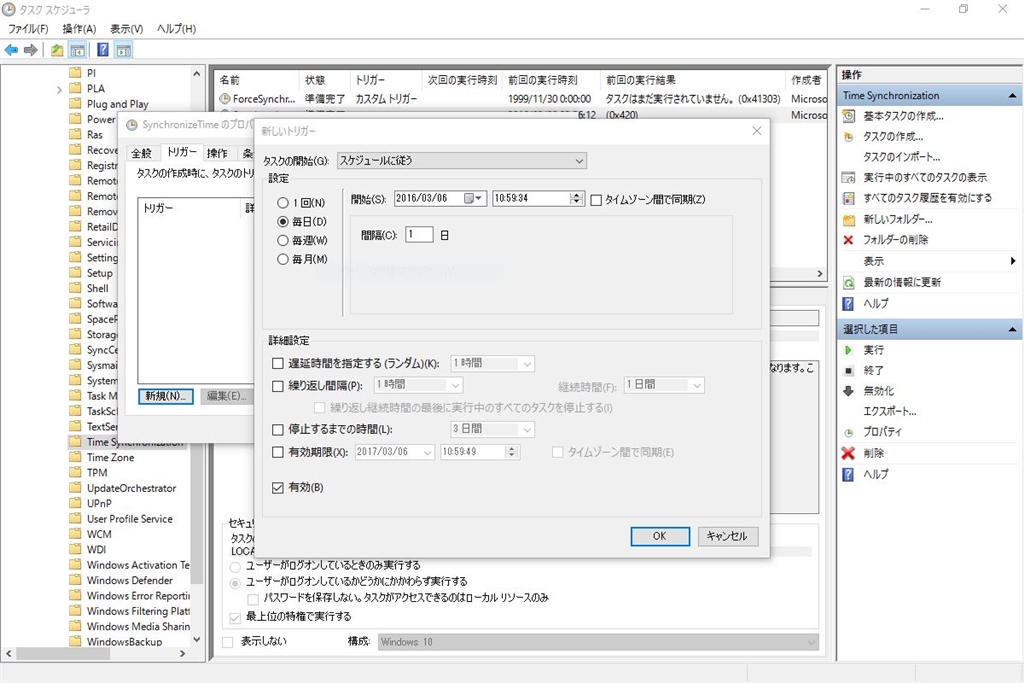The height and width of the screenshot is (683, 1024).
Task: Expand the PLA folder tree node
Action: (x=59, y=89)
